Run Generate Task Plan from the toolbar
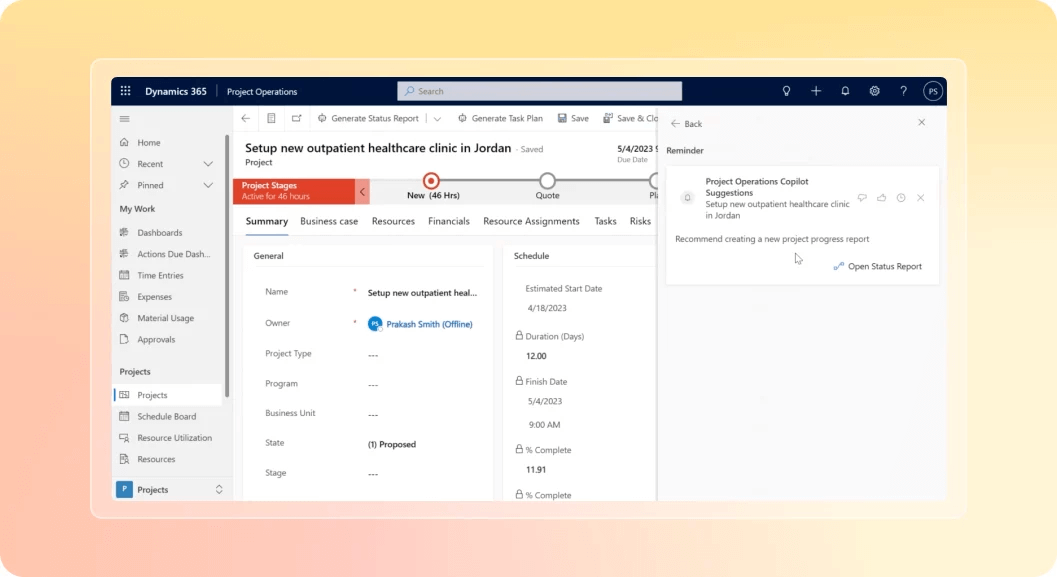 pos(500,117)
